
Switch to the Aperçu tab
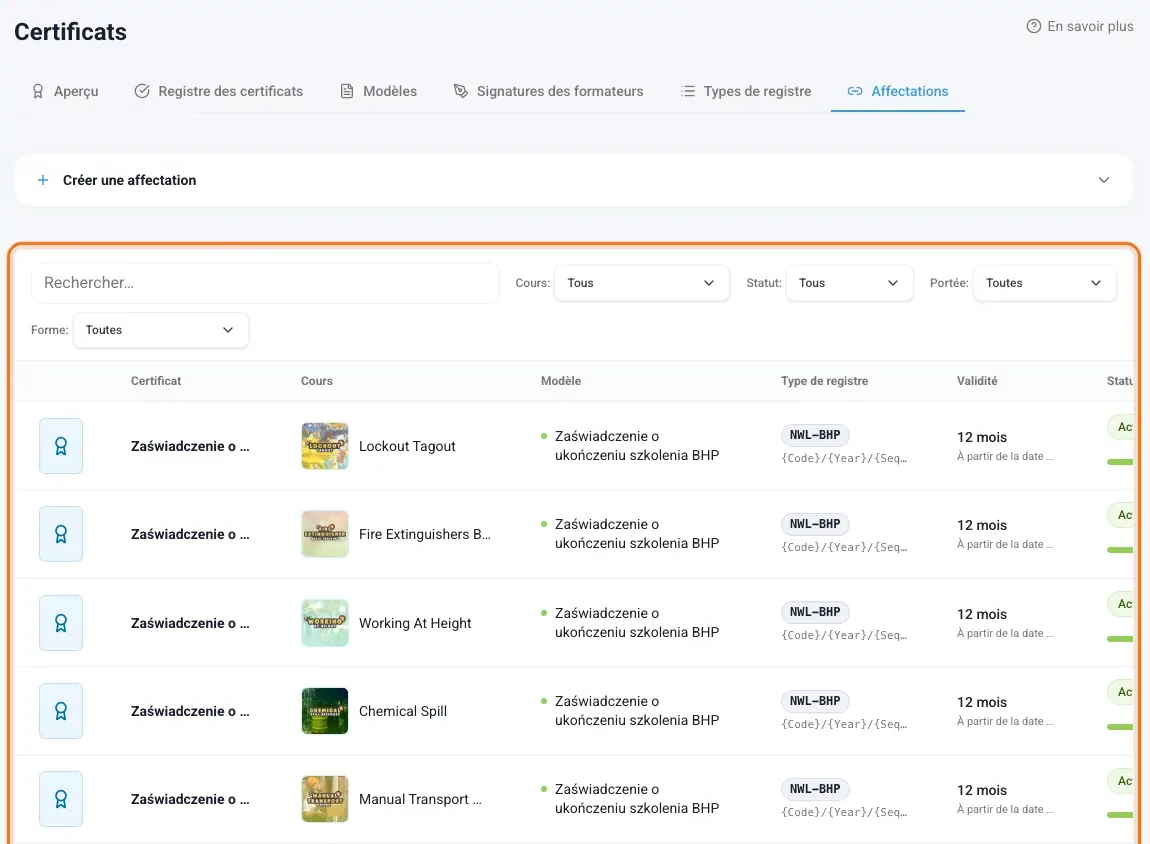coord(65,91)
